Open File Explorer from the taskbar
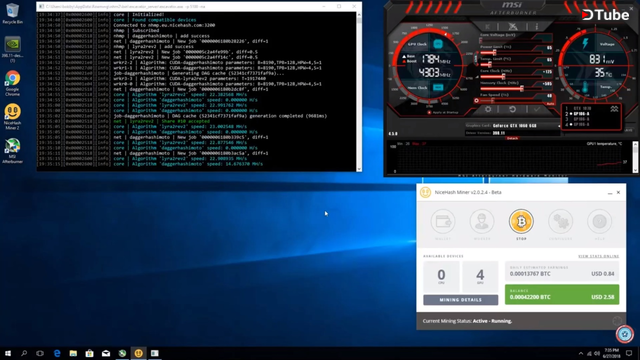 tap(73, 353)
